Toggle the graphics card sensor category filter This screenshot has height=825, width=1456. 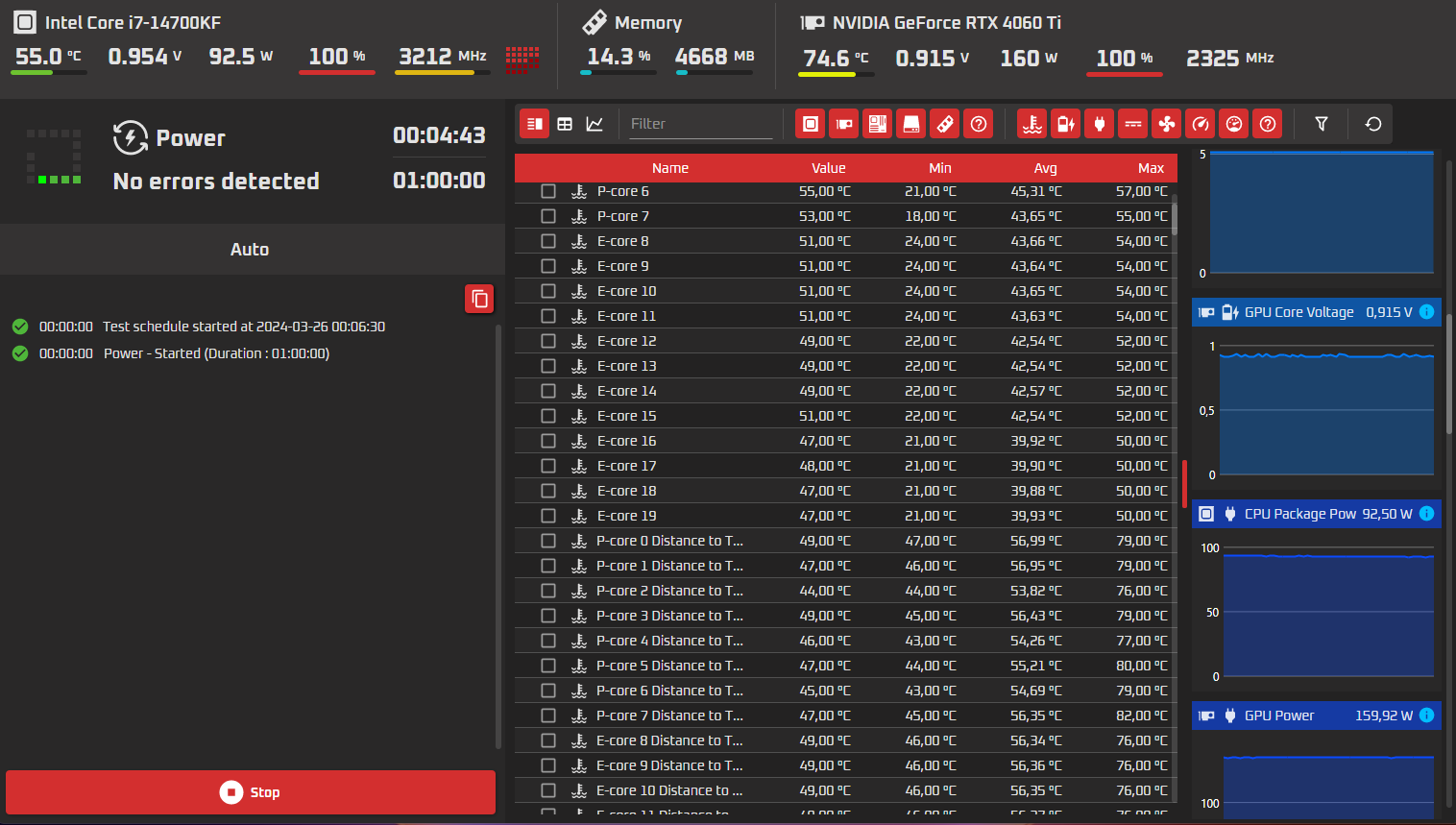(844, 124)
